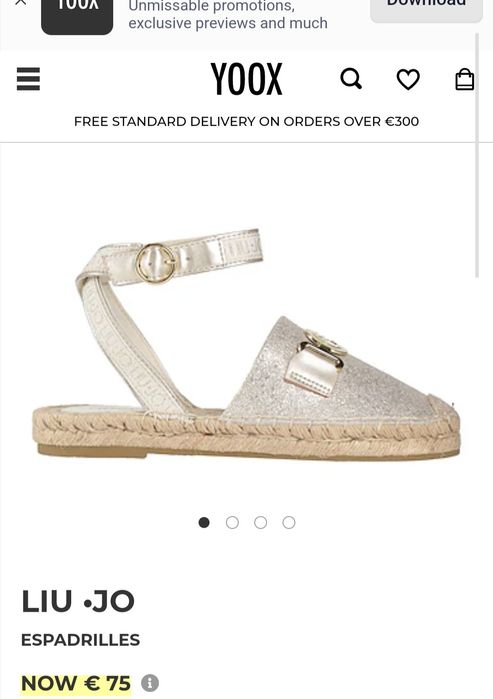Open the wishlist heart icon
The width and height of the screenshot is (493, 699).
point(408,79)
